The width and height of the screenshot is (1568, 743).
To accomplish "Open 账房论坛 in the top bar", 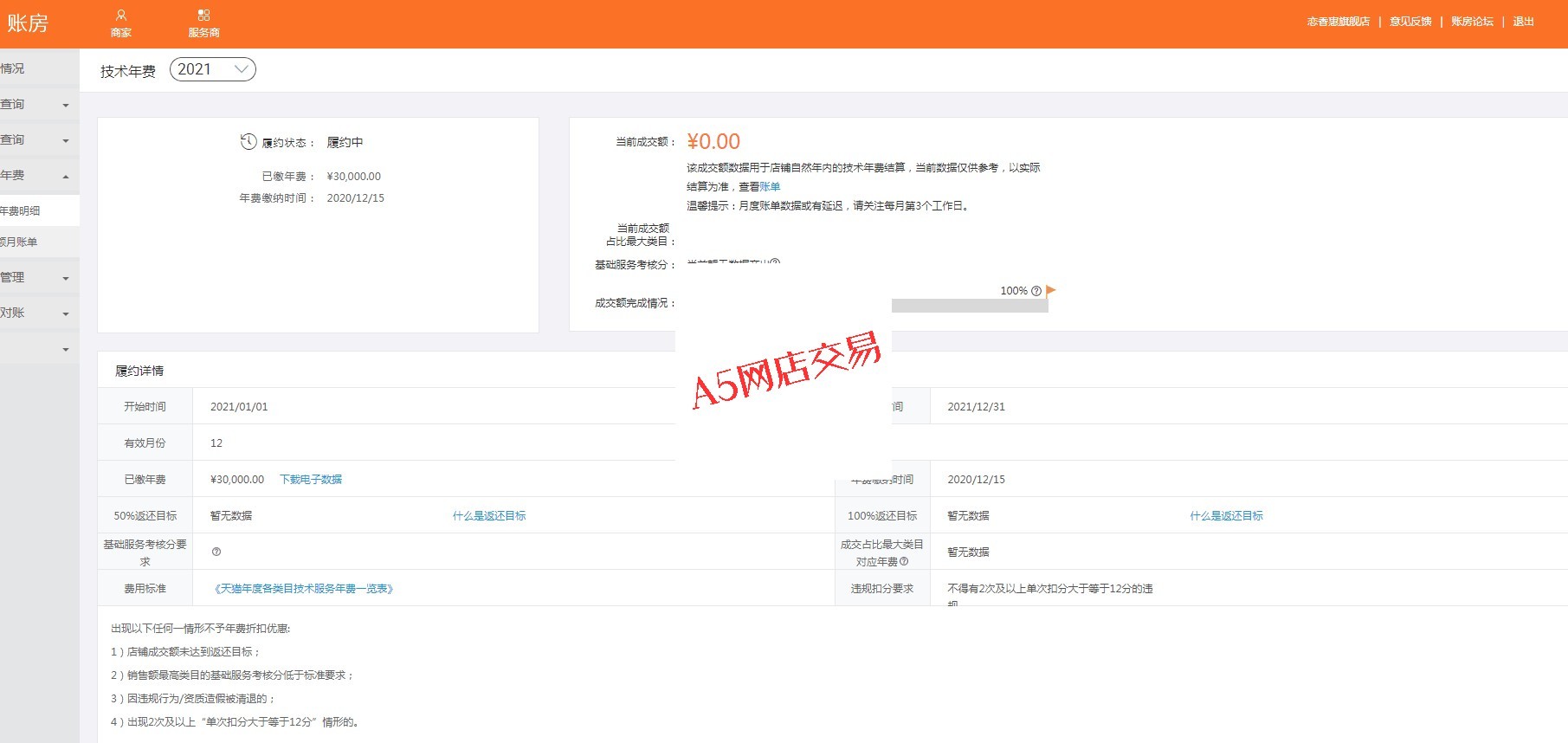I will pyautogui.click(x=1472, y=22).
